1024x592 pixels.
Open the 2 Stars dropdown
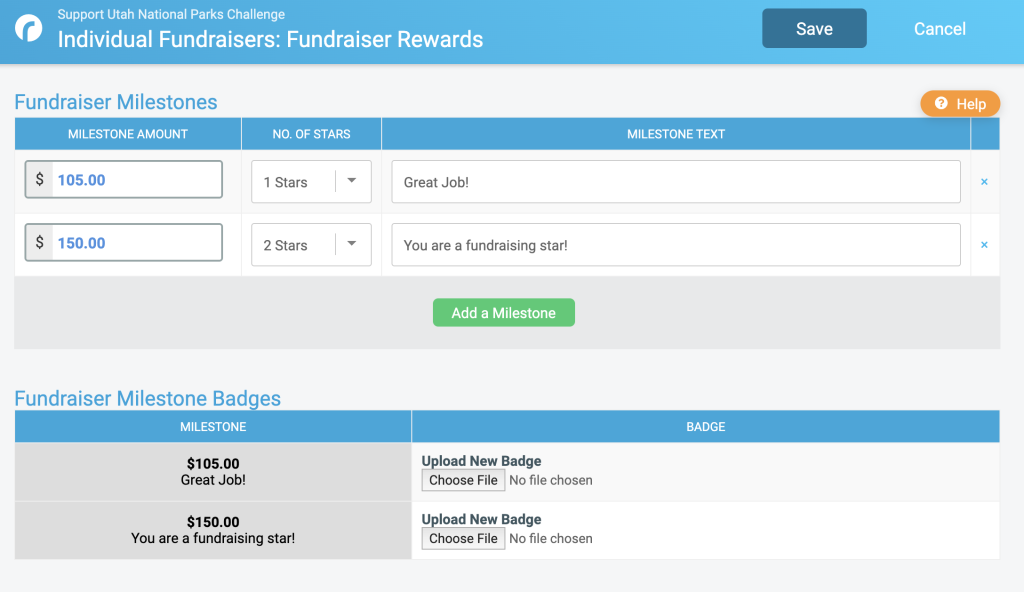312,245
